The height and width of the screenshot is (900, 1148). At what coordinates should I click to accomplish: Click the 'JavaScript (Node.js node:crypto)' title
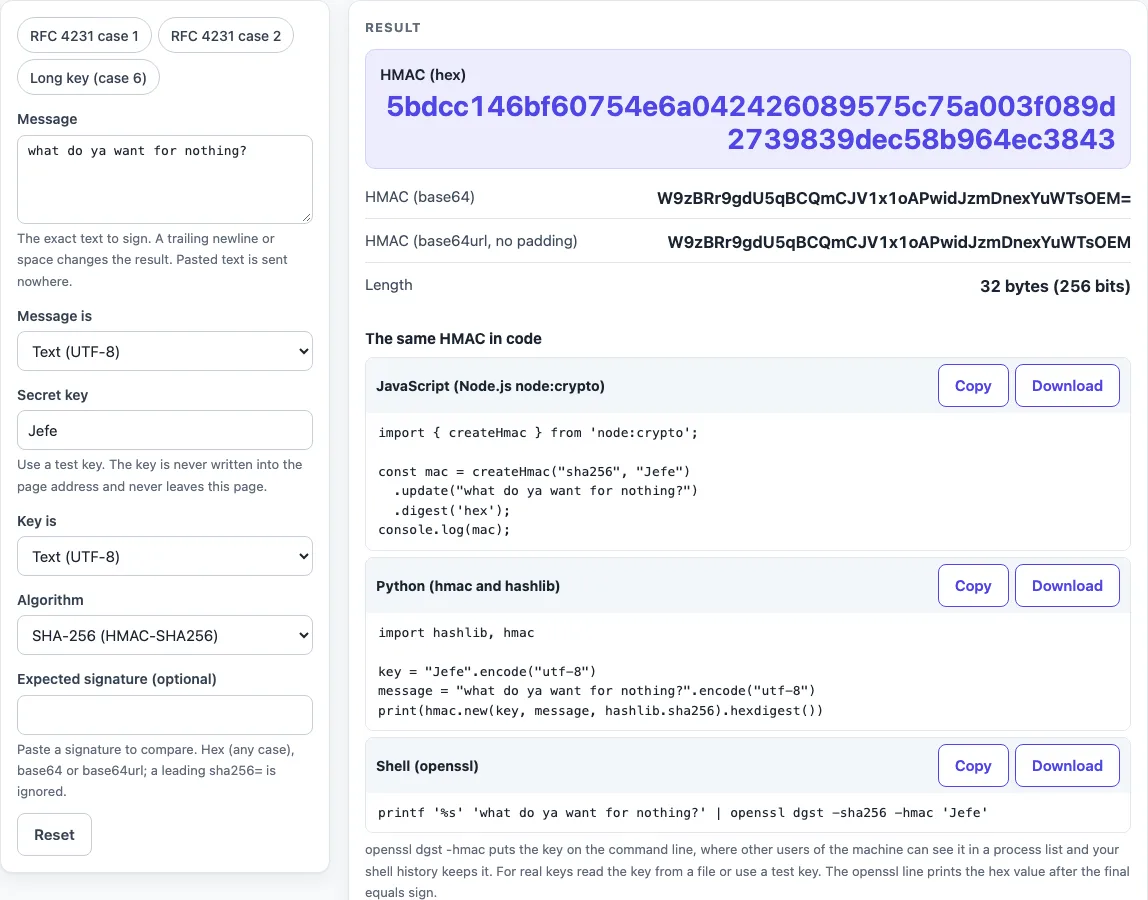click(x=491, y=386)
